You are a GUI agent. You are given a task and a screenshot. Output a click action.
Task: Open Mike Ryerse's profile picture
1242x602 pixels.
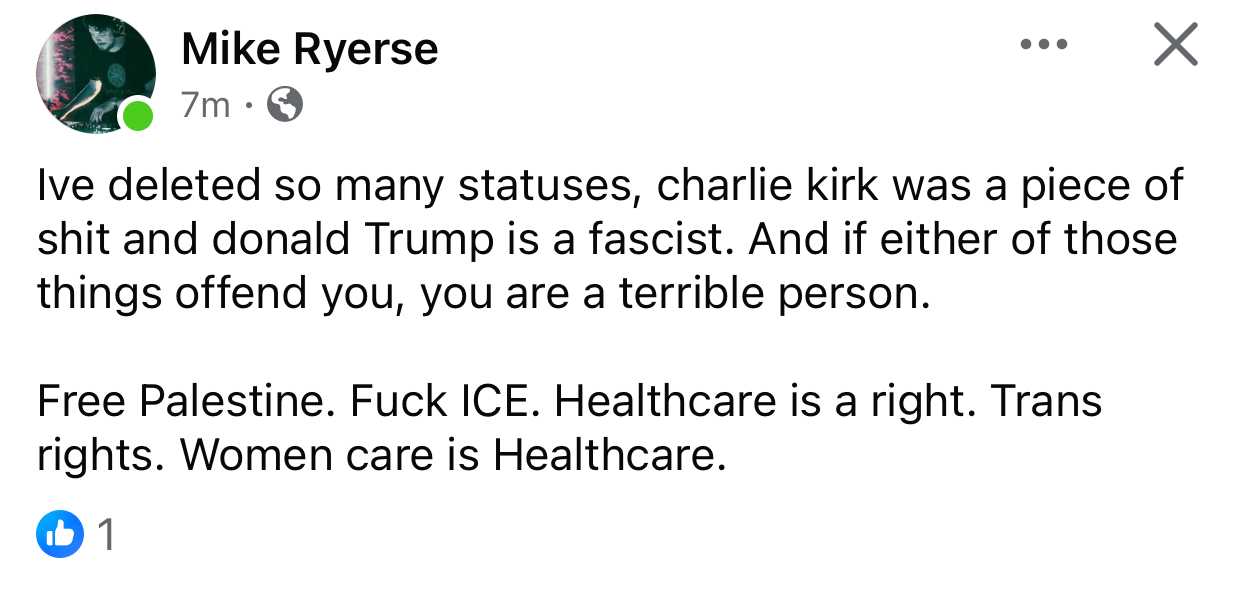[95, 73]
